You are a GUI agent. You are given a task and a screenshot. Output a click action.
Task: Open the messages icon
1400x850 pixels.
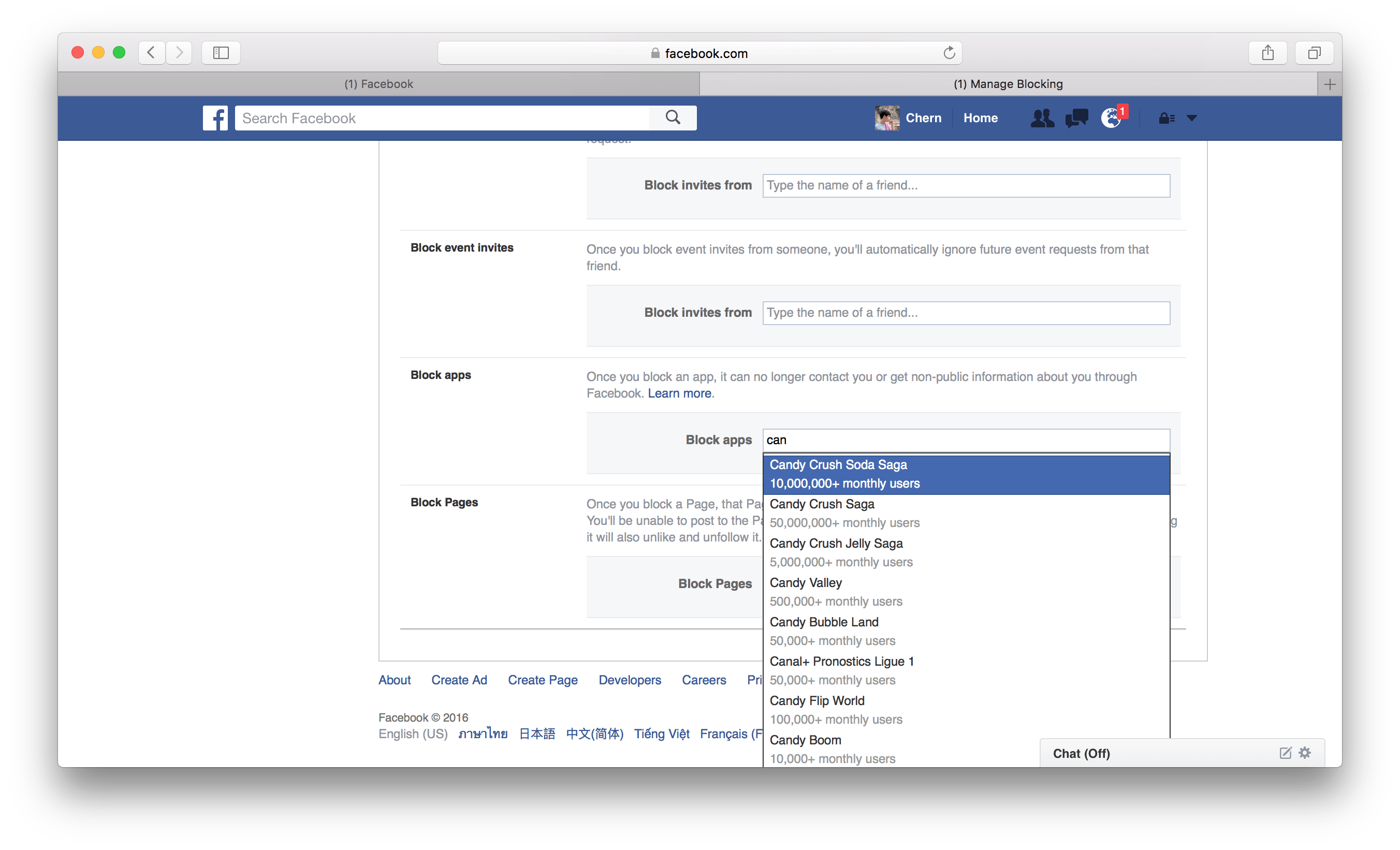1076,118
